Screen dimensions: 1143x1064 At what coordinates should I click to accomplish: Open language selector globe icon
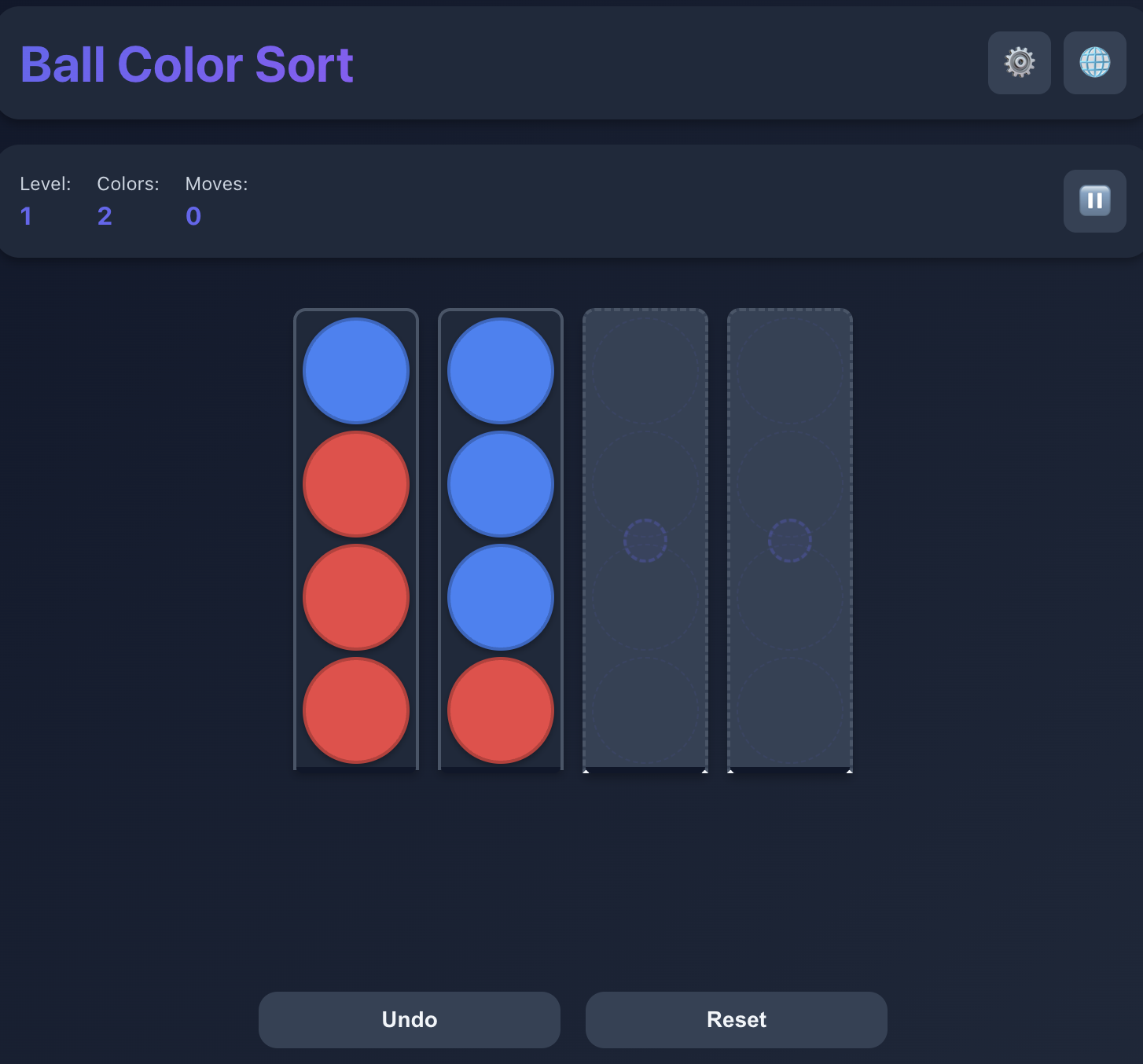pos(1094,63)
